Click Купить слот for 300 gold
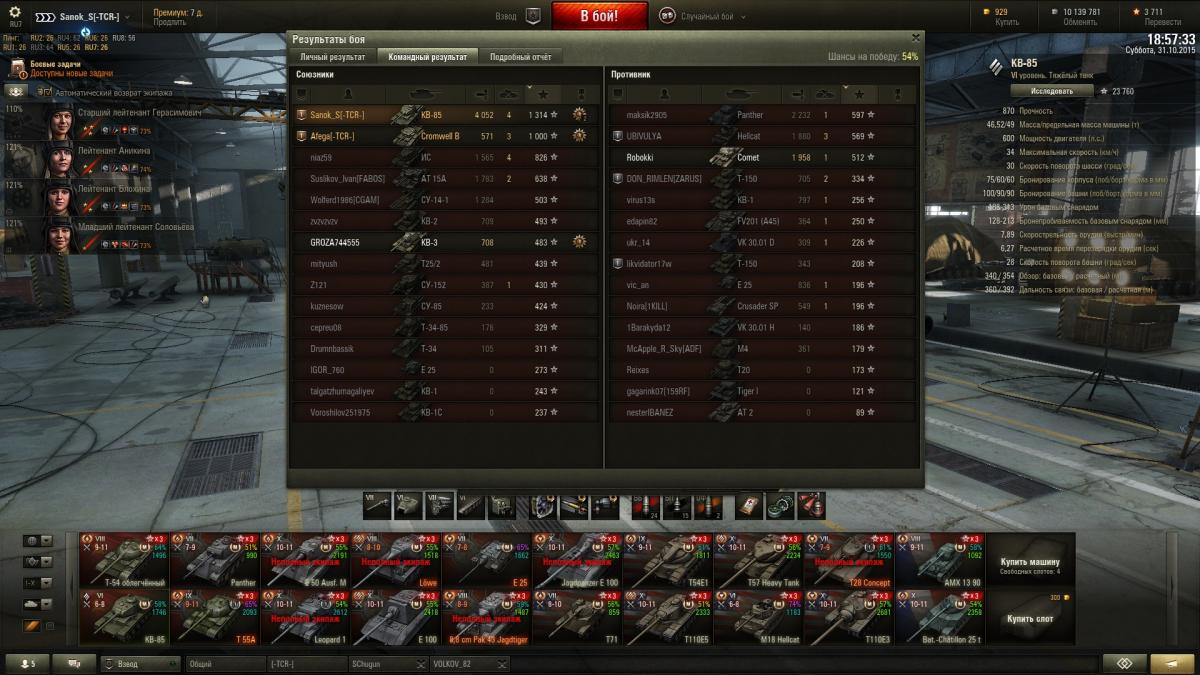This screenshot has width=1200, height=675. point(1030,618)
